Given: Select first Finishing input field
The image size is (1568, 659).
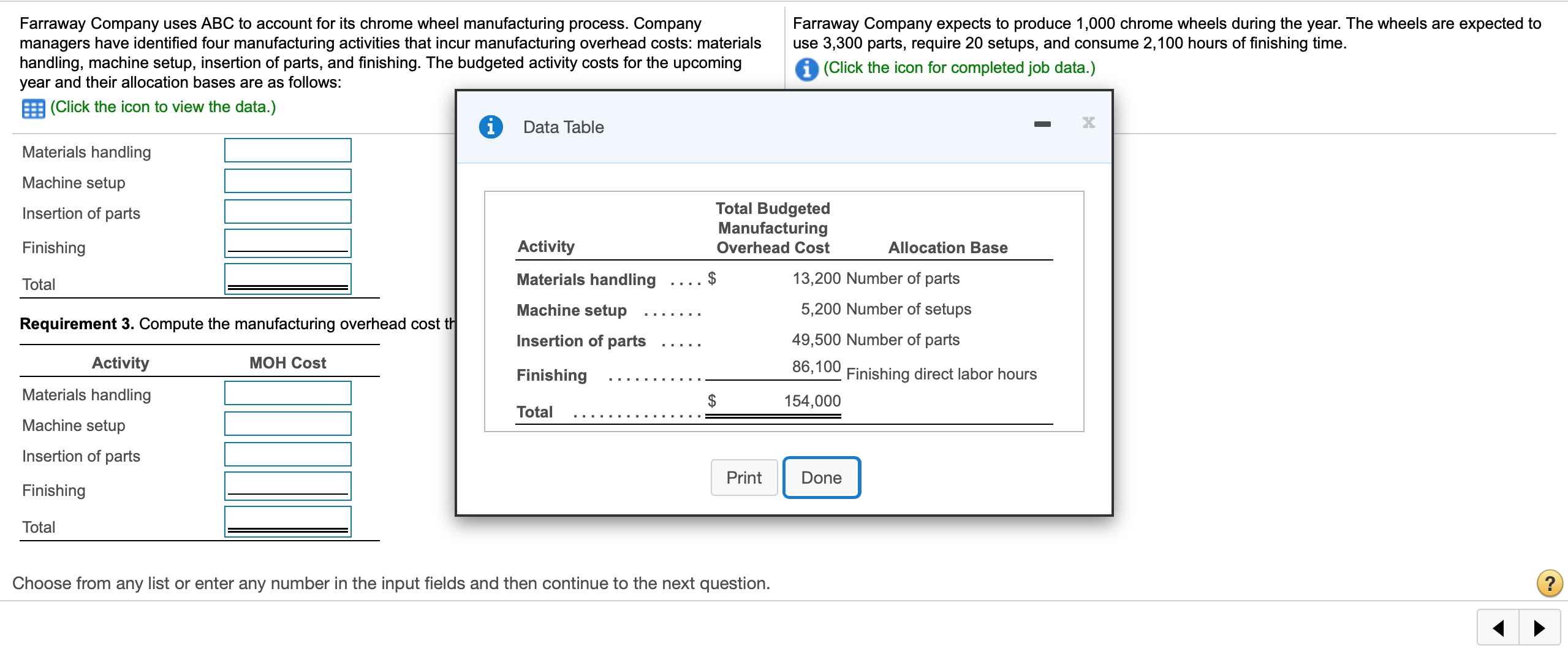Looking at the screenshot, I should [288, 243].
